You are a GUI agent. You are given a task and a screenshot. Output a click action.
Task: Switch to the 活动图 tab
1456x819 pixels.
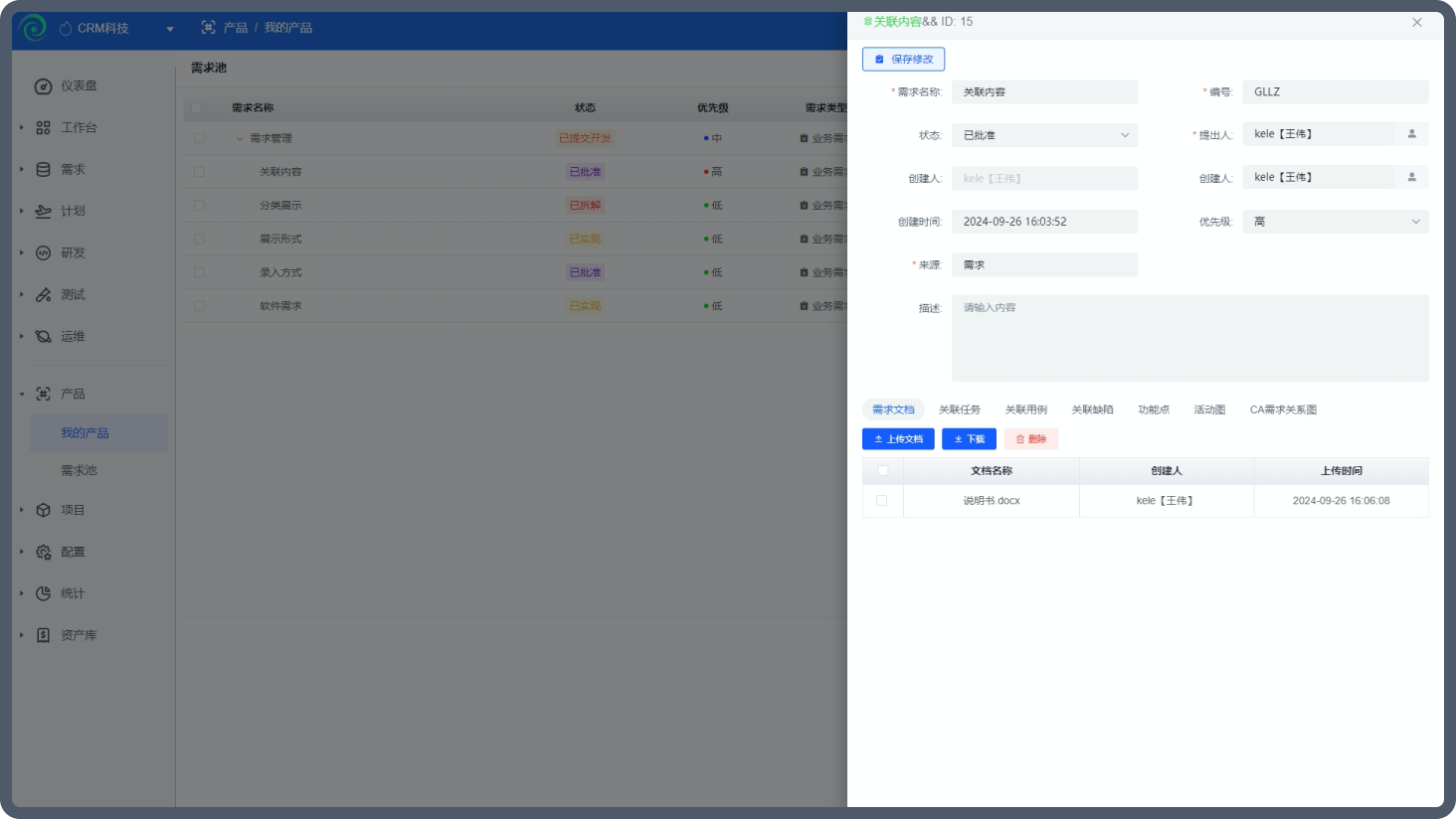[x=1209, y=409]
